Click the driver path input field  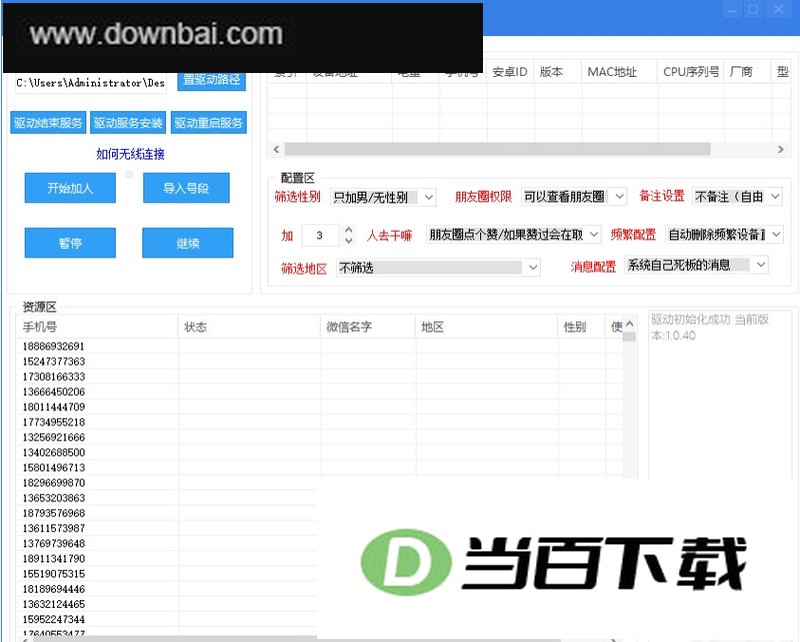[x=91, y=83]
